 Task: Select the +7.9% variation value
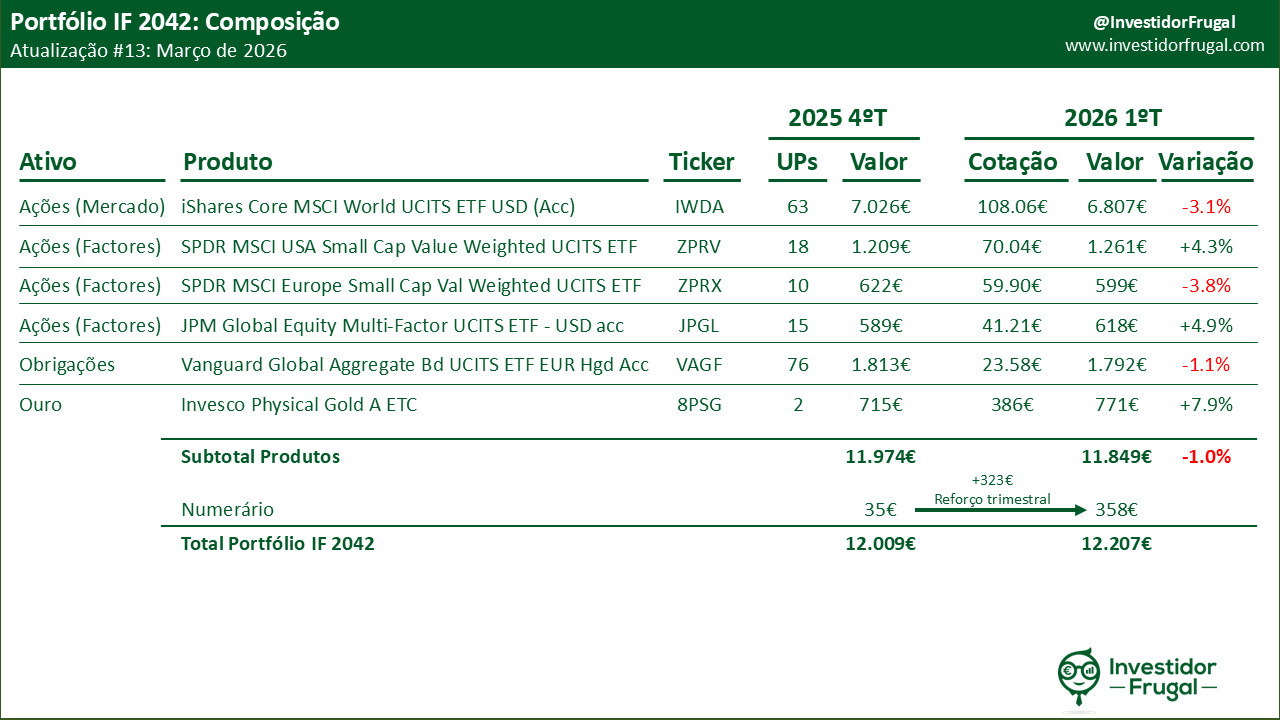(1206, 405)
